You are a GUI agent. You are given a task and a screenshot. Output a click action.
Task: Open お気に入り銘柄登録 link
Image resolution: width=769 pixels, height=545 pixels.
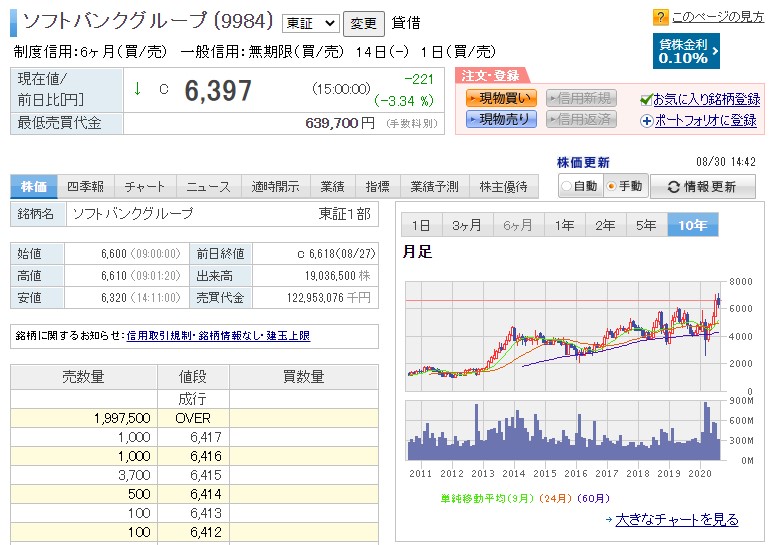click(x=707, y=99)
